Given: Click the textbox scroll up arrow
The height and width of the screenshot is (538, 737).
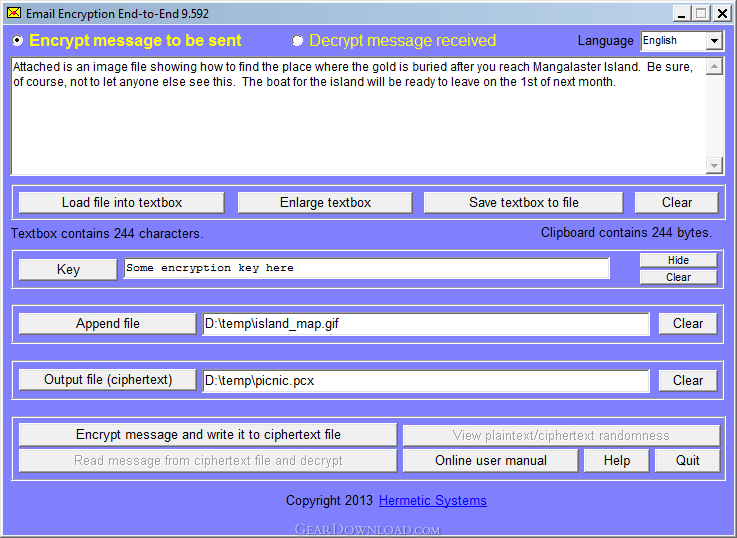Looking at the screenshot, I should coord(714,66).
